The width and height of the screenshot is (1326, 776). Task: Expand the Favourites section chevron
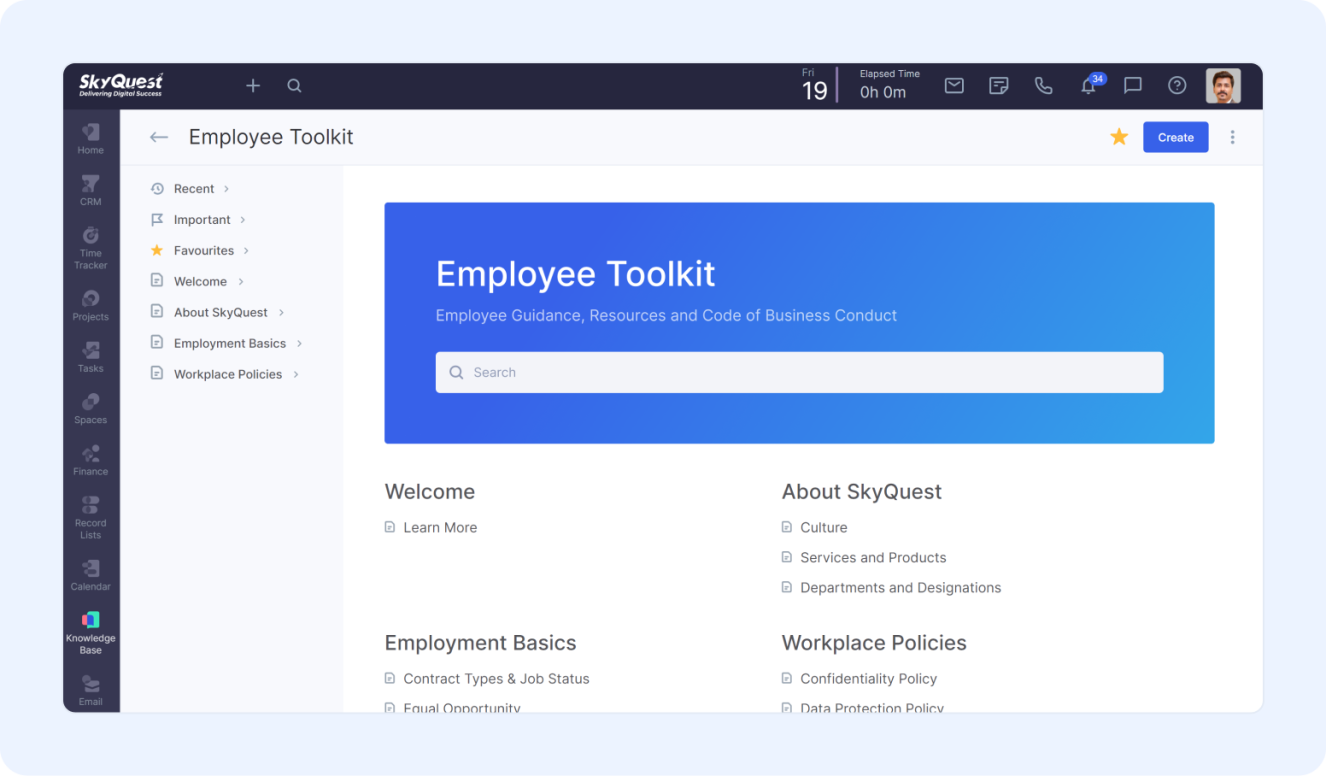pos(246,251)
